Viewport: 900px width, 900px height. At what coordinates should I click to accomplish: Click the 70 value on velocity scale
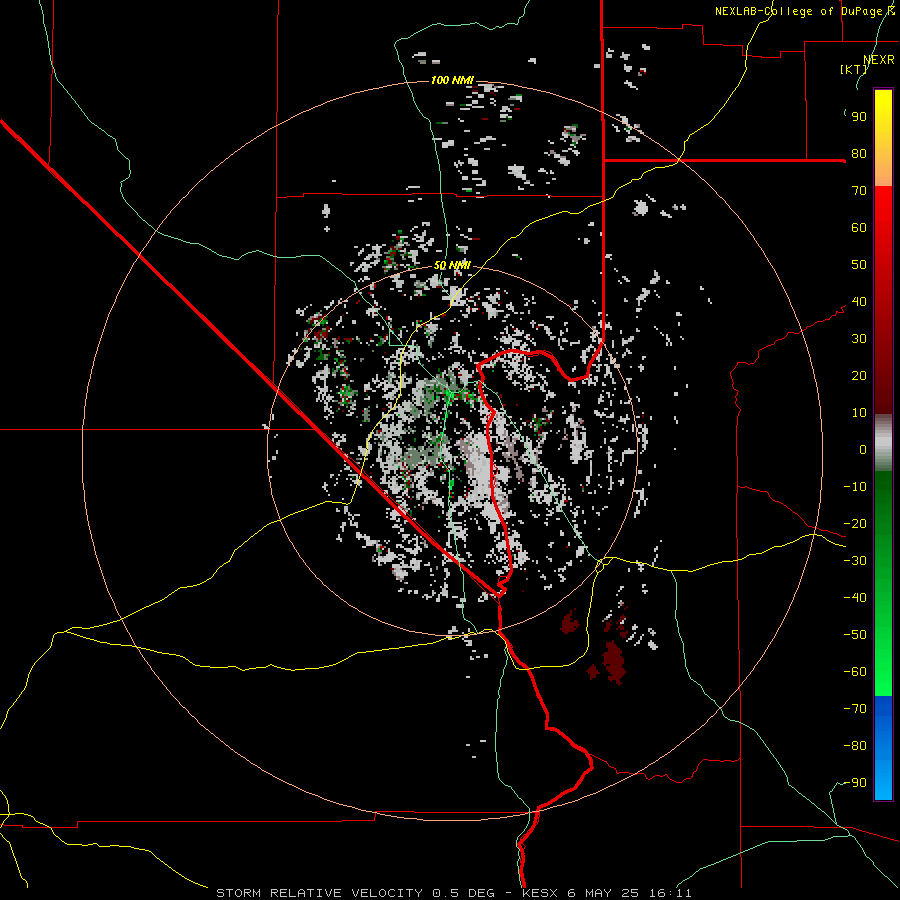(x=859, y=191)
